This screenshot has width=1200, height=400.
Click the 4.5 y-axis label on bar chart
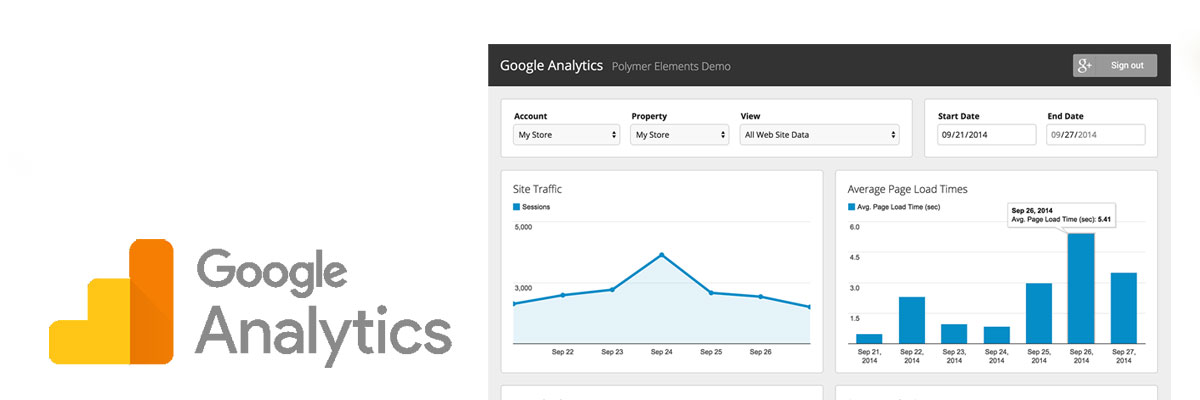[854, 257]
